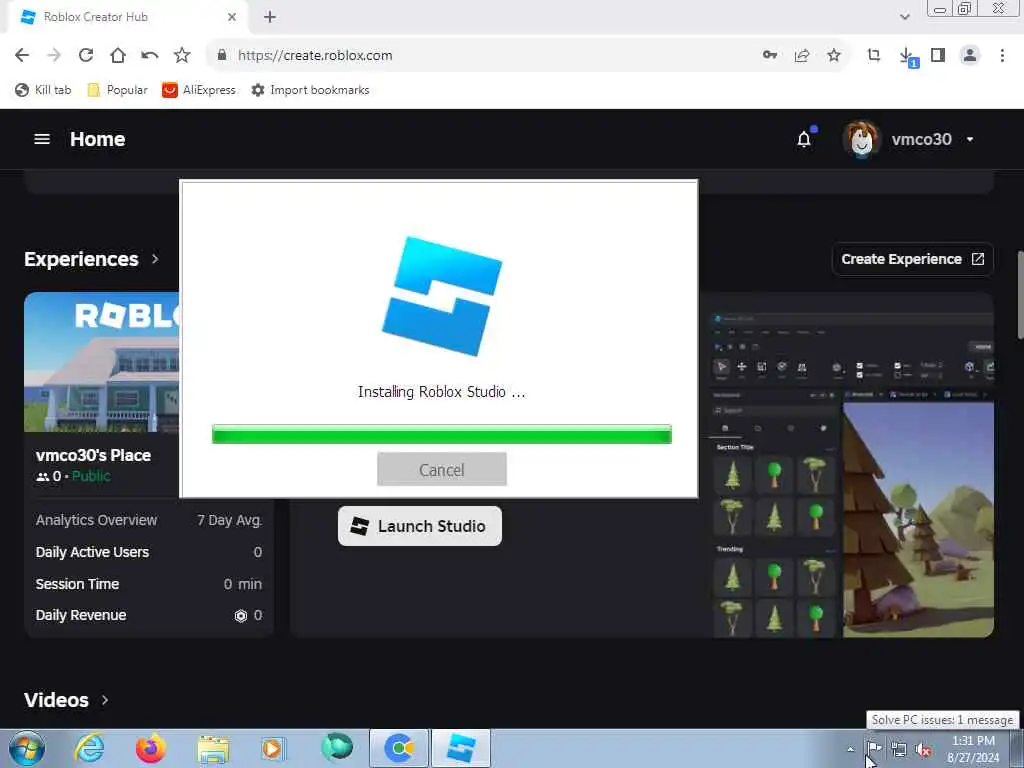The height and width of the screenshot is (768, 1024).
Task: Click the Public status text
Action: coord(91,476)
